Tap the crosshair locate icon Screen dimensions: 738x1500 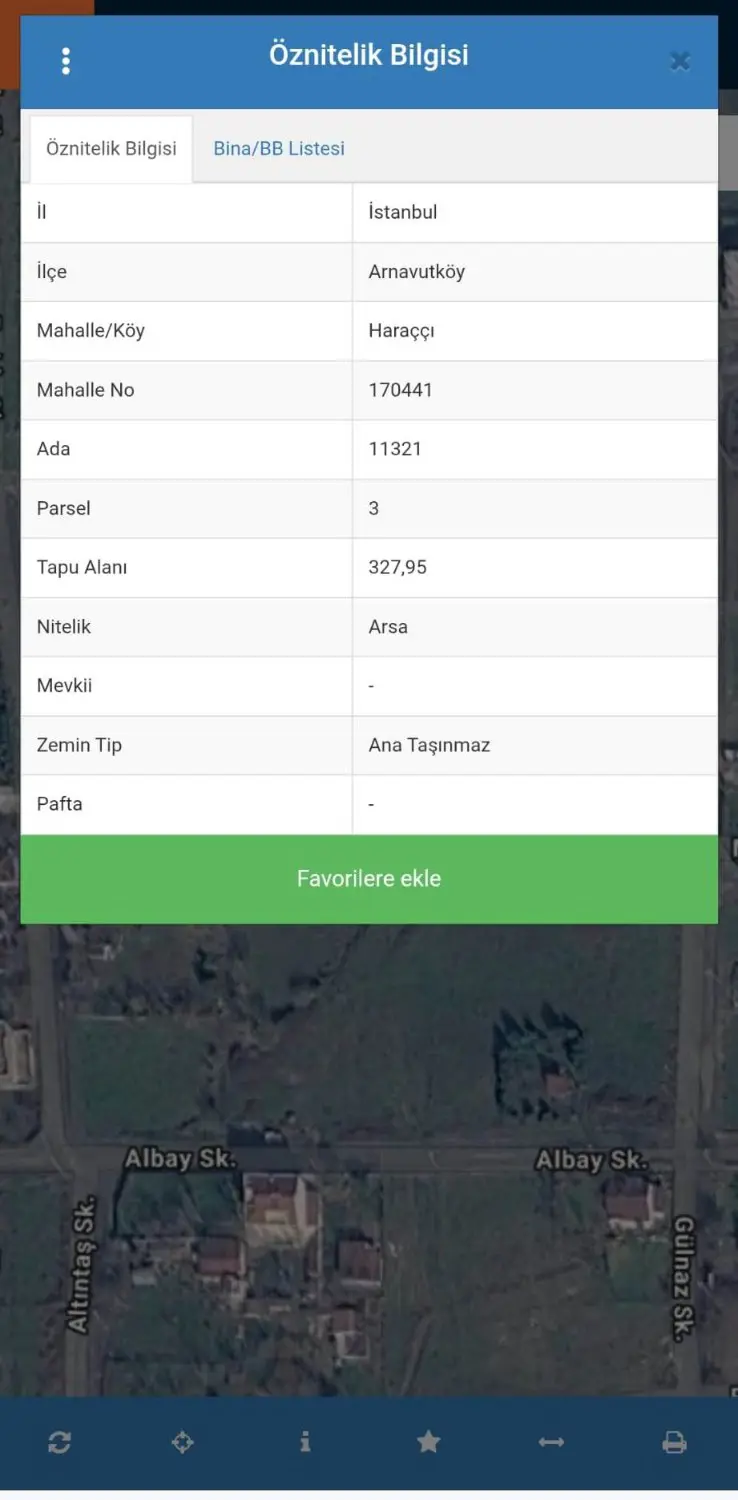182,1442
